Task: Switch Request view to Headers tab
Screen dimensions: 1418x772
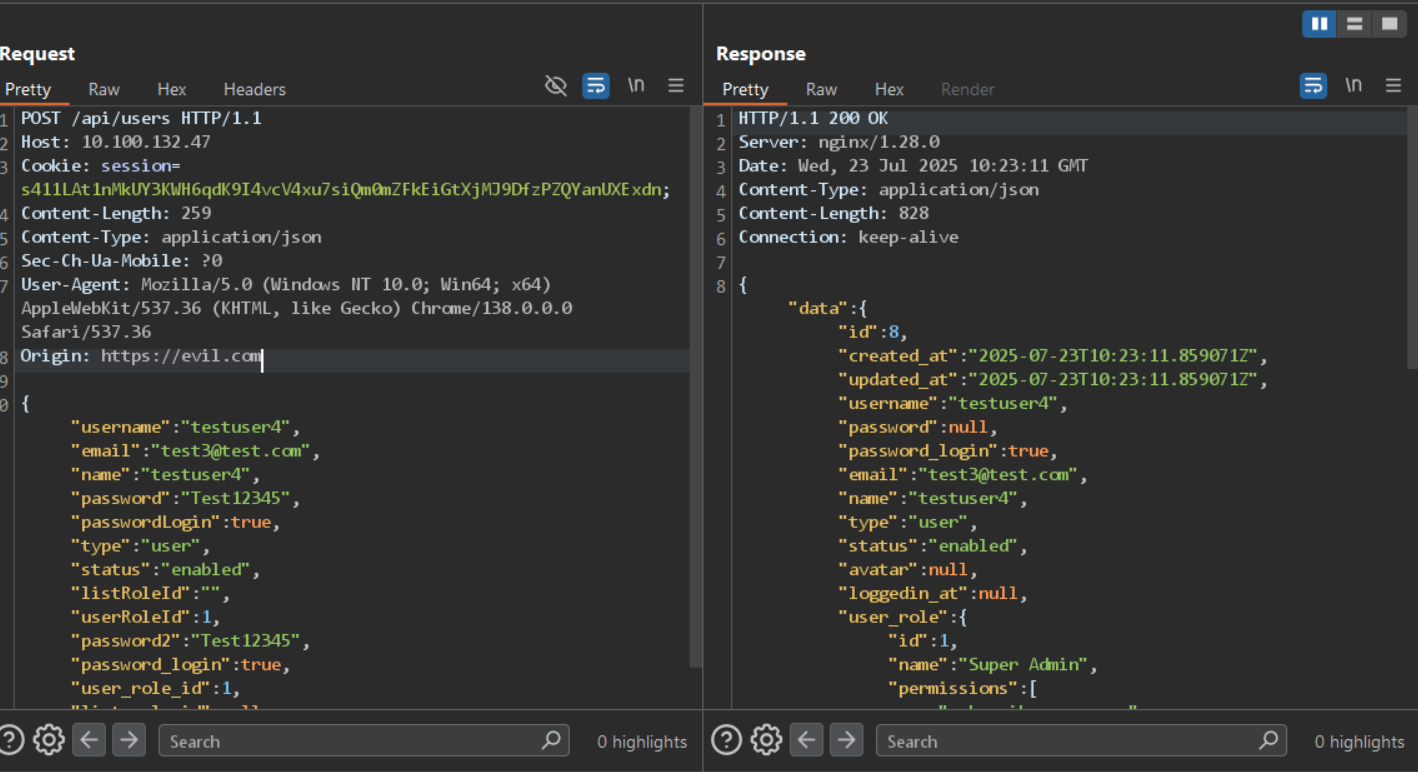Action: [x=254, y=89]
